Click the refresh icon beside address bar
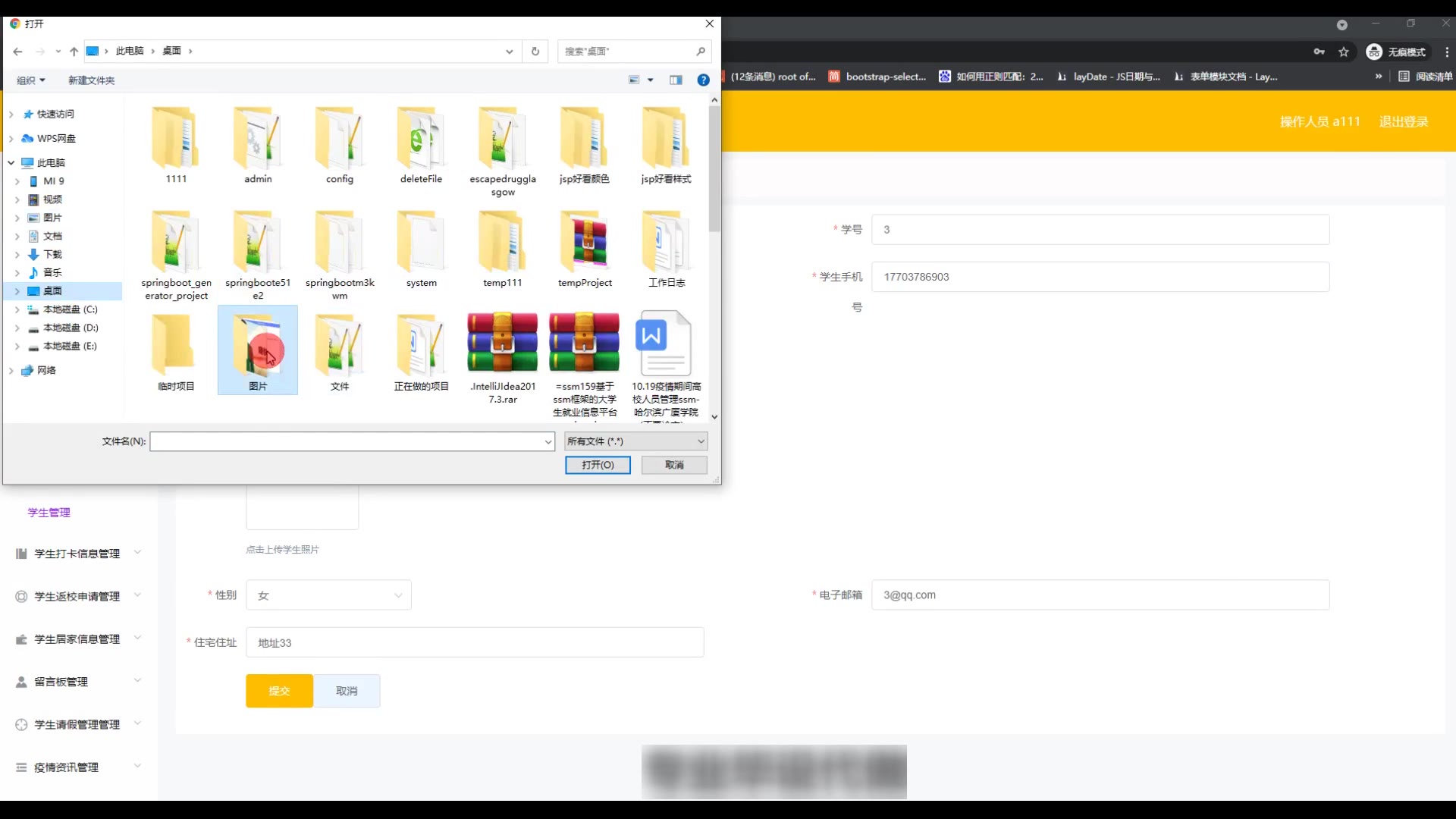This screenshot has width=1456, height=819. [x=535, y=51]
